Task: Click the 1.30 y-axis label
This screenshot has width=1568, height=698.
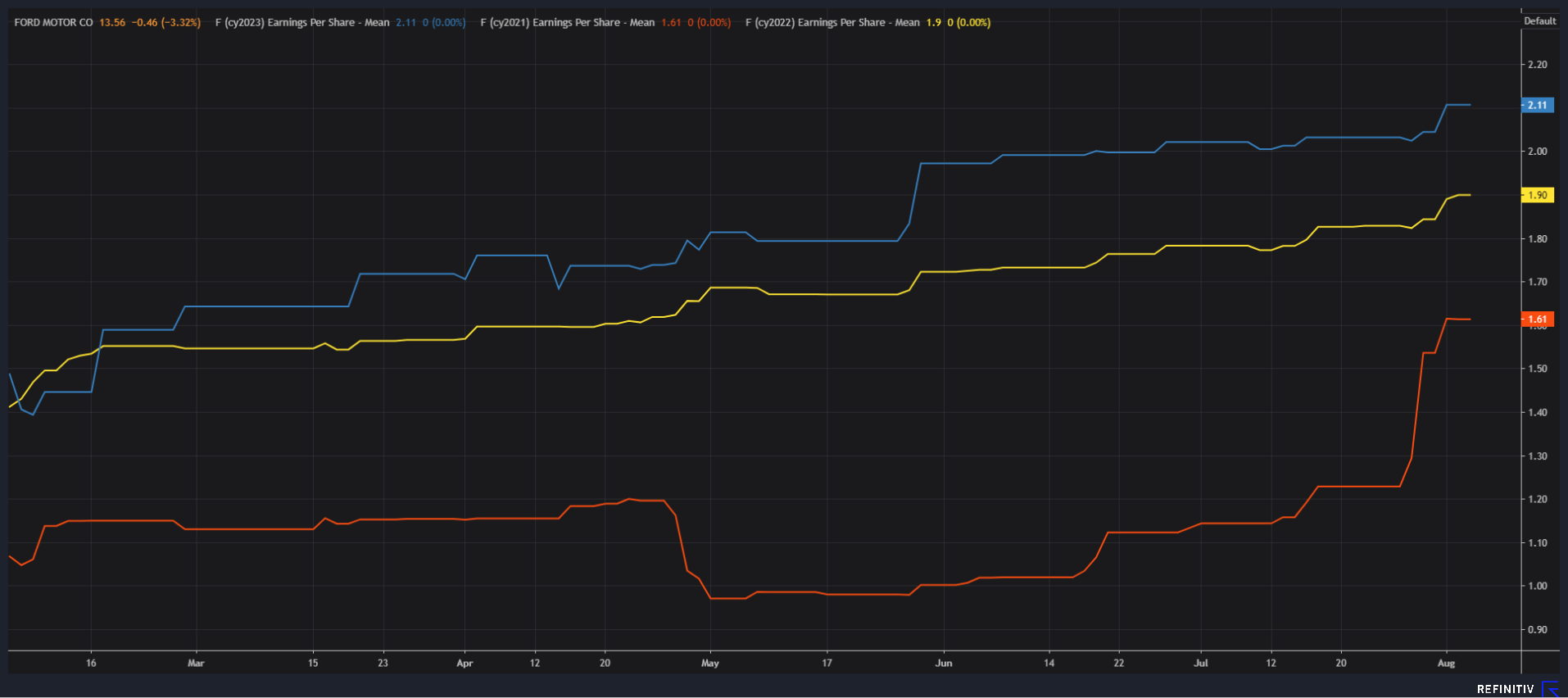Action: 1538,456
